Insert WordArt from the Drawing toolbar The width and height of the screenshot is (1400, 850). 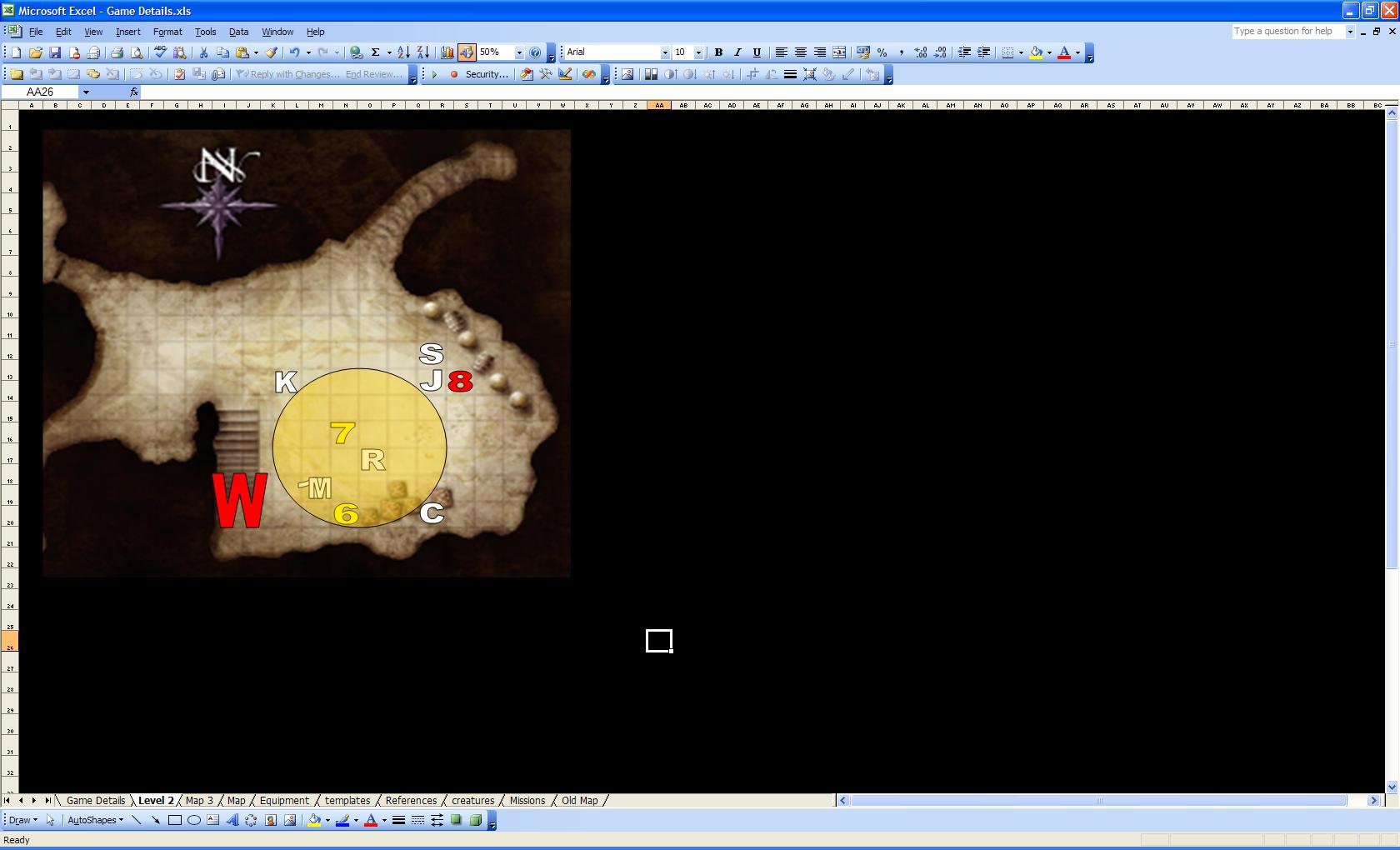tap(232, 820)
